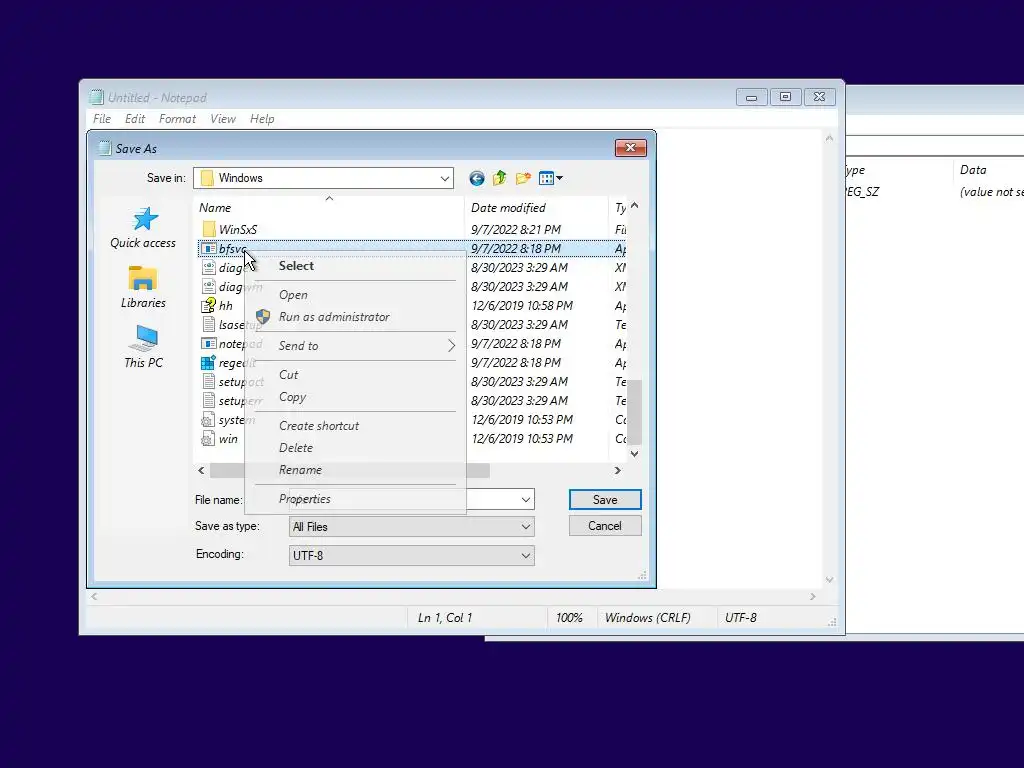Choose Run as administrator in context menu

click(355, 317)
